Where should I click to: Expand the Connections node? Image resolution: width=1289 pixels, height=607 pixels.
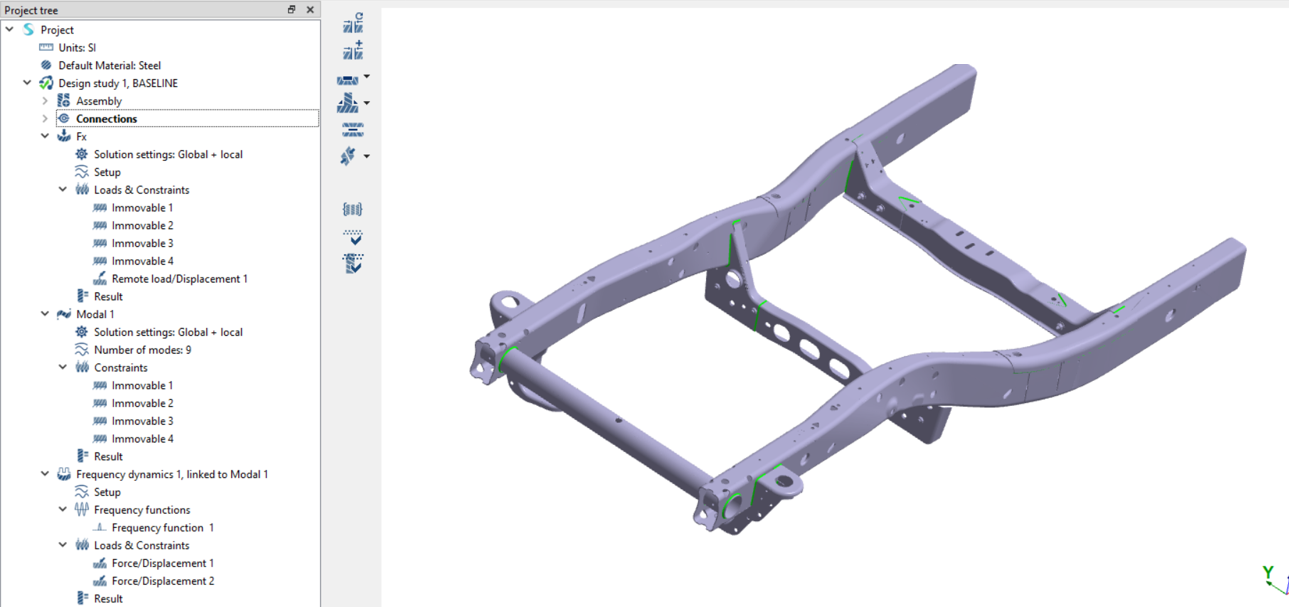click(45, 119)
